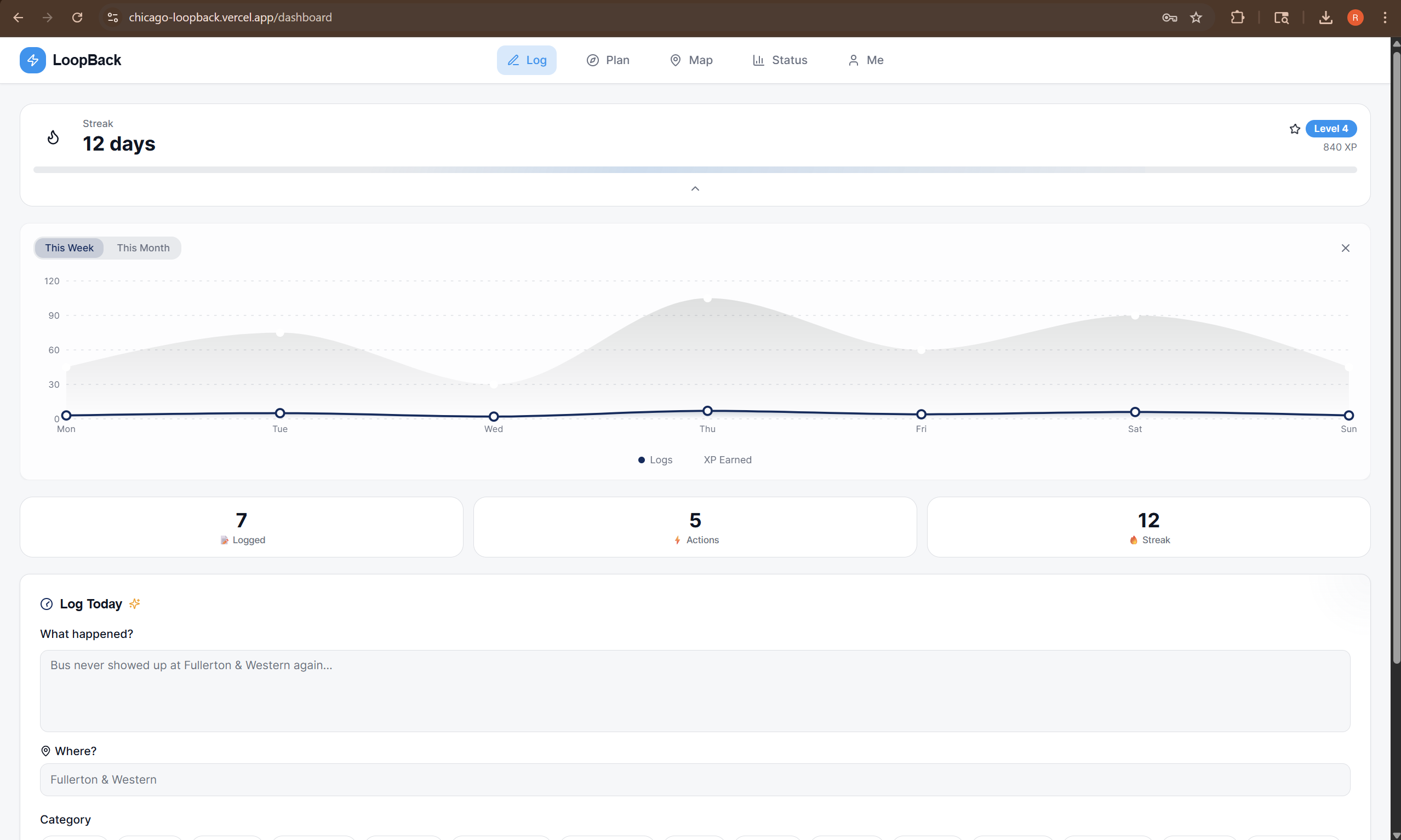Viewport: 1401px width, 840px height.
Task: Click the XP progress bar
Action: click(695, 170)
